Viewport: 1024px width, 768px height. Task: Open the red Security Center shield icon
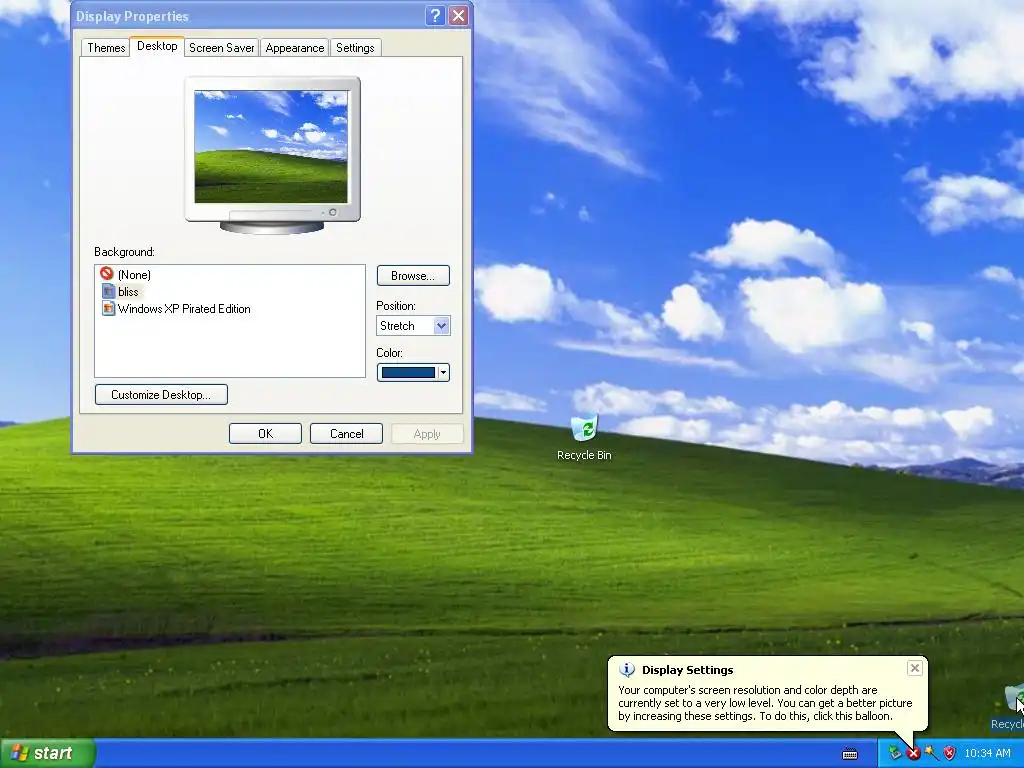click(x=950, y=754)
